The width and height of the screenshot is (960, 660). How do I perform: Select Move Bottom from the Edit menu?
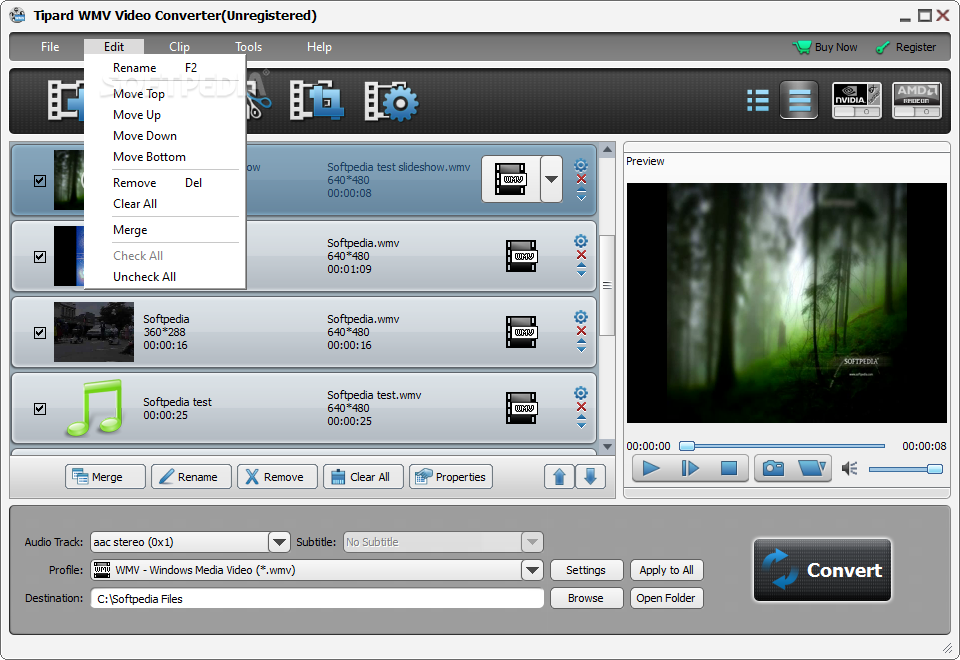point(149,157)
